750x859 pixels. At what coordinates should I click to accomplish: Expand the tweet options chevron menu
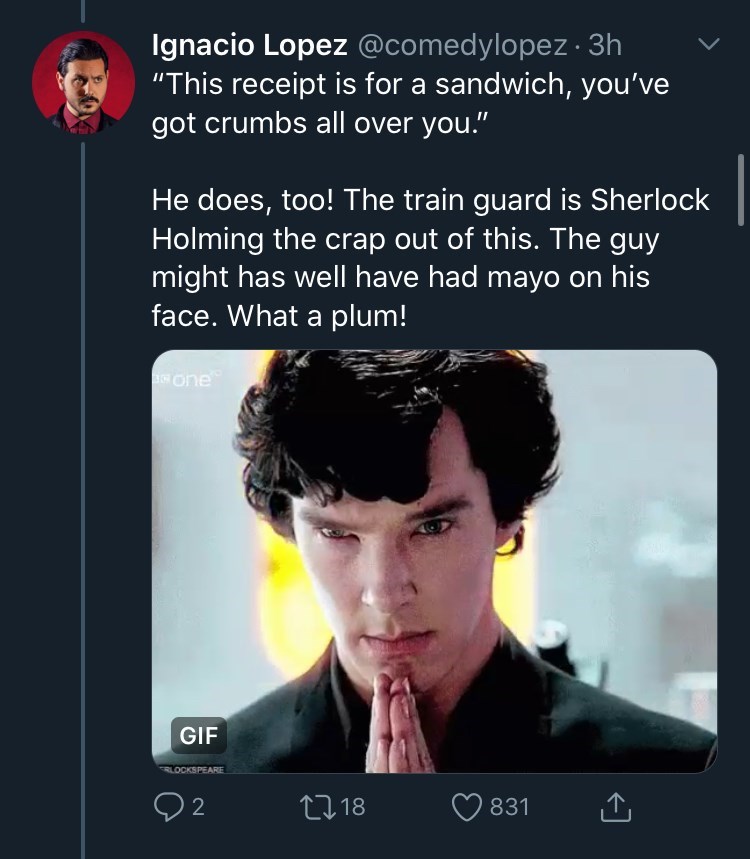(707, 46)
